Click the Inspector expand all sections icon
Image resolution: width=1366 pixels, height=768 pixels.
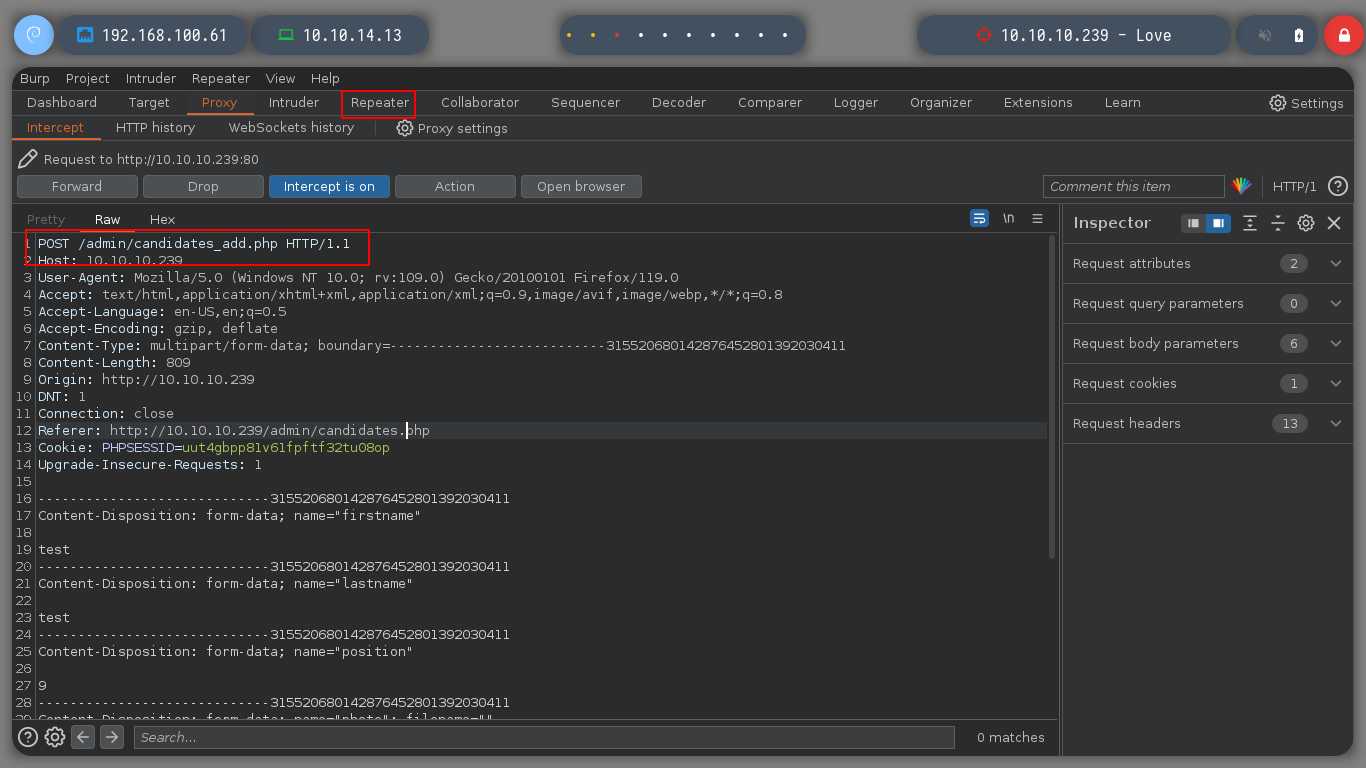(1250, 223)
